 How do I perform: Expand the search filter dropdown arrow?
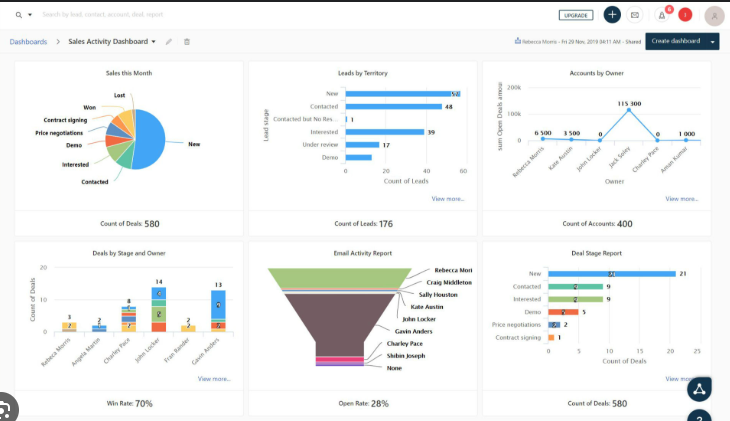tap(30, 15)
